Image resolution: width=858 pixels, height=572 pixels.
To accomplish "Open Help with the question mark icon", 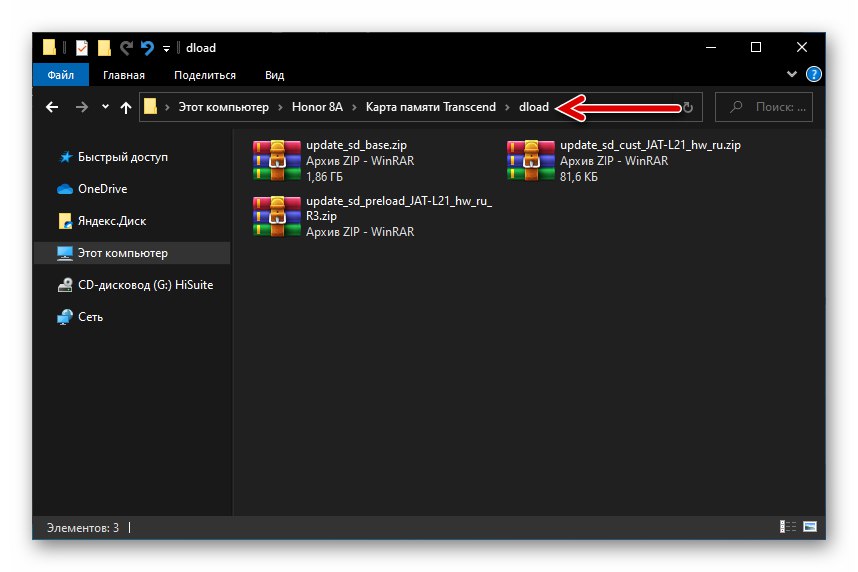I will [x=814, y=74].
